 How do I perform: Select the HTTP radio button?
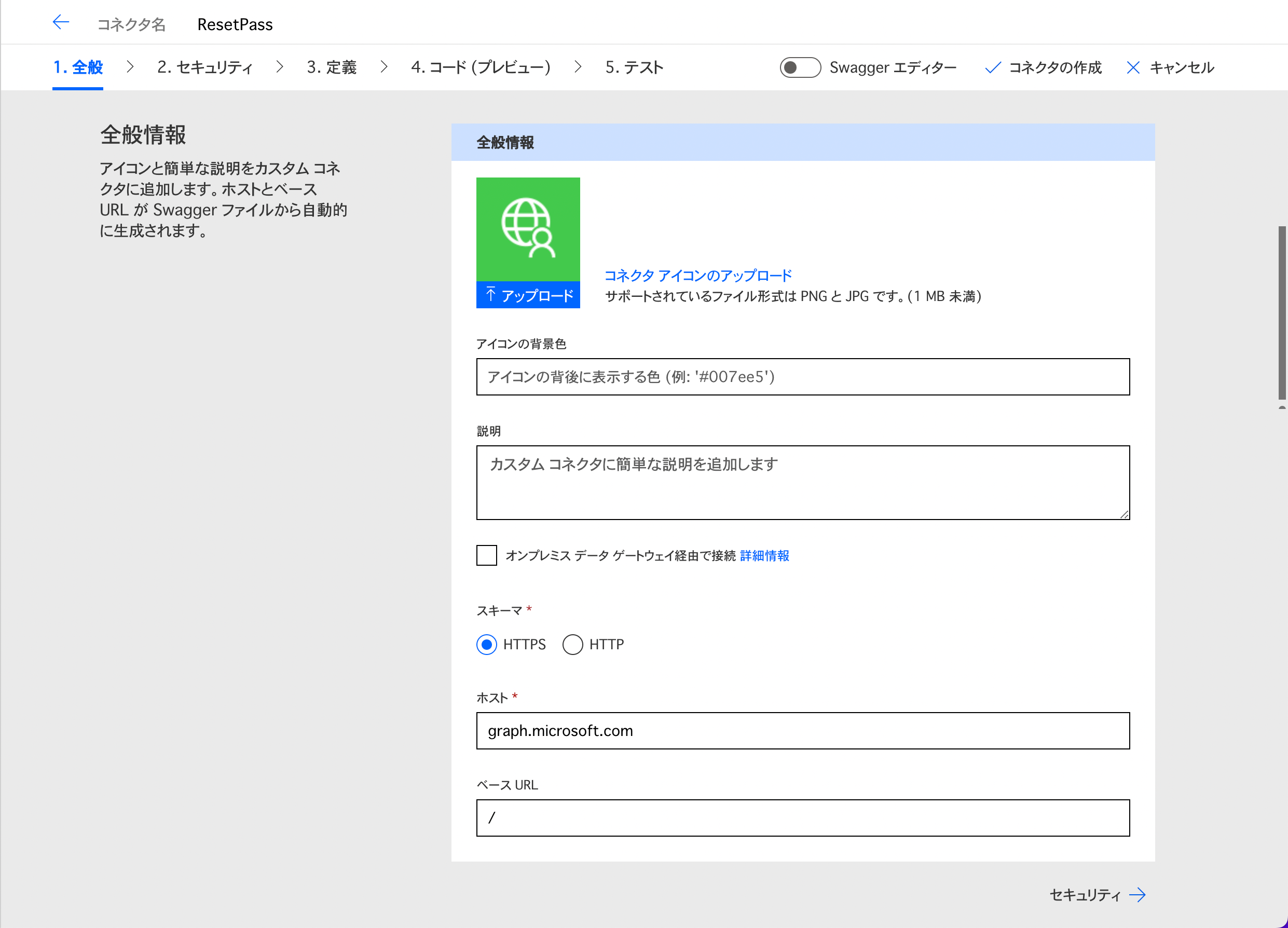pyautogui.click(x=572, y=644)
